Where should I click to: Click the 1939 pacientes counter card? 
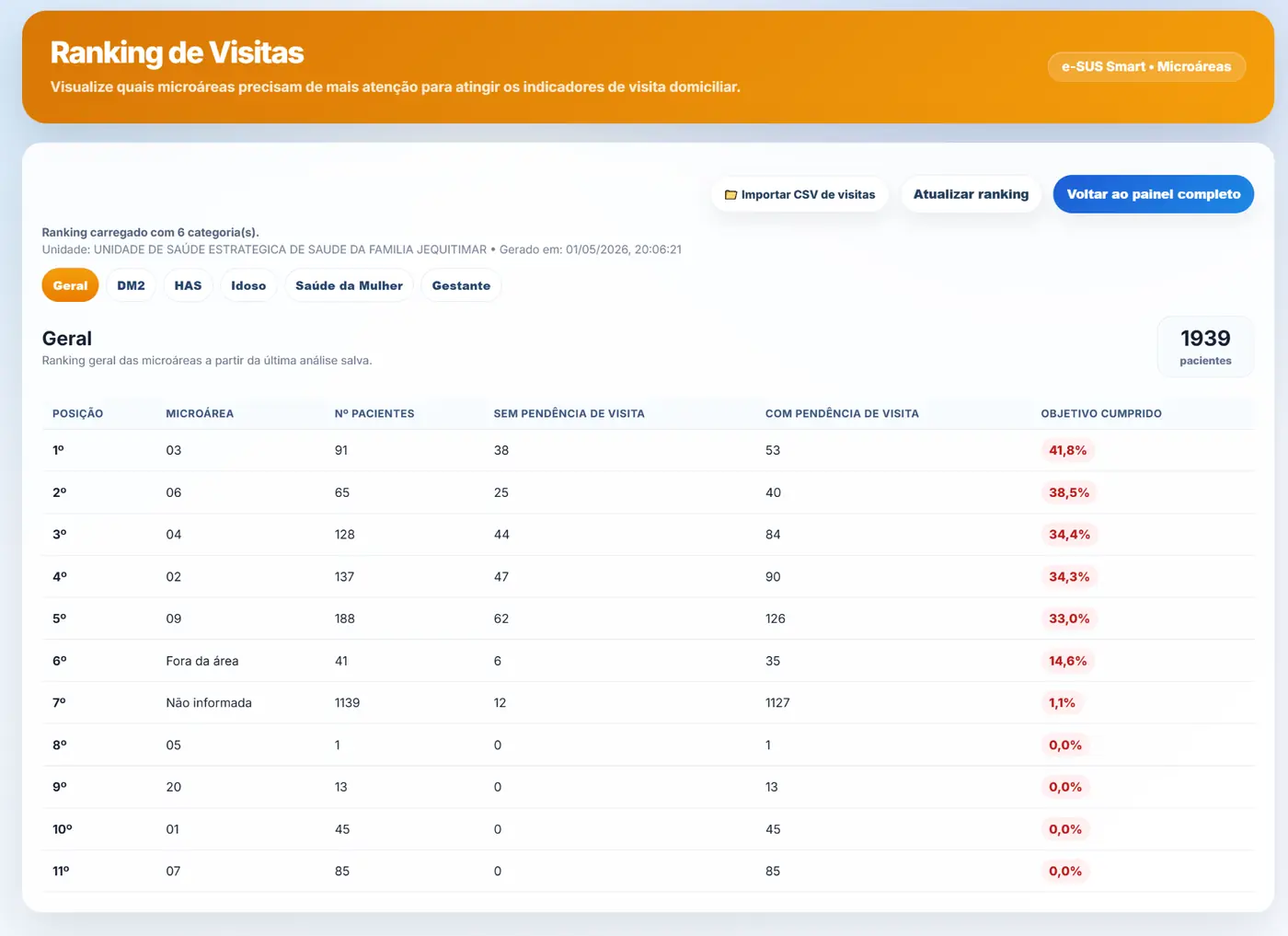click(1205, 347)
